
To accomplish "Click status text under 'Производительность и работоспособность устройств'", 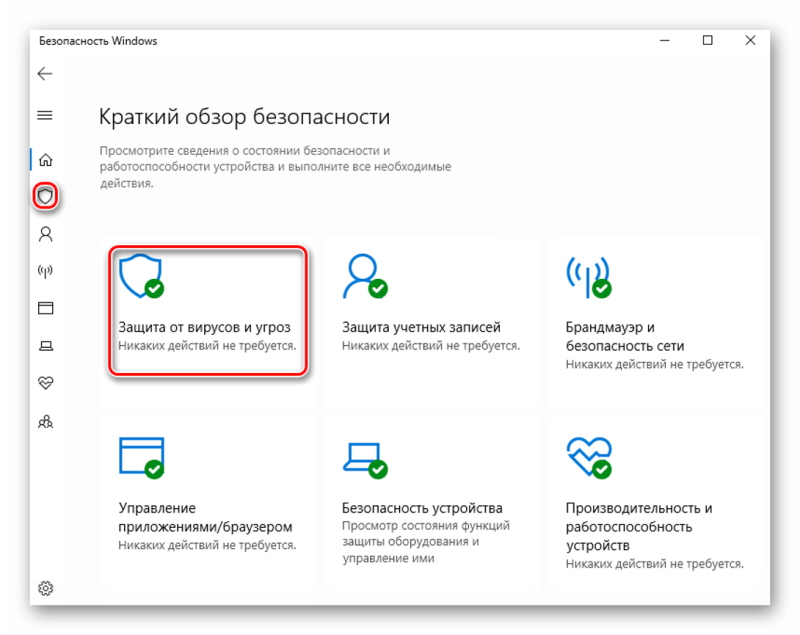I will pos(655,564).
